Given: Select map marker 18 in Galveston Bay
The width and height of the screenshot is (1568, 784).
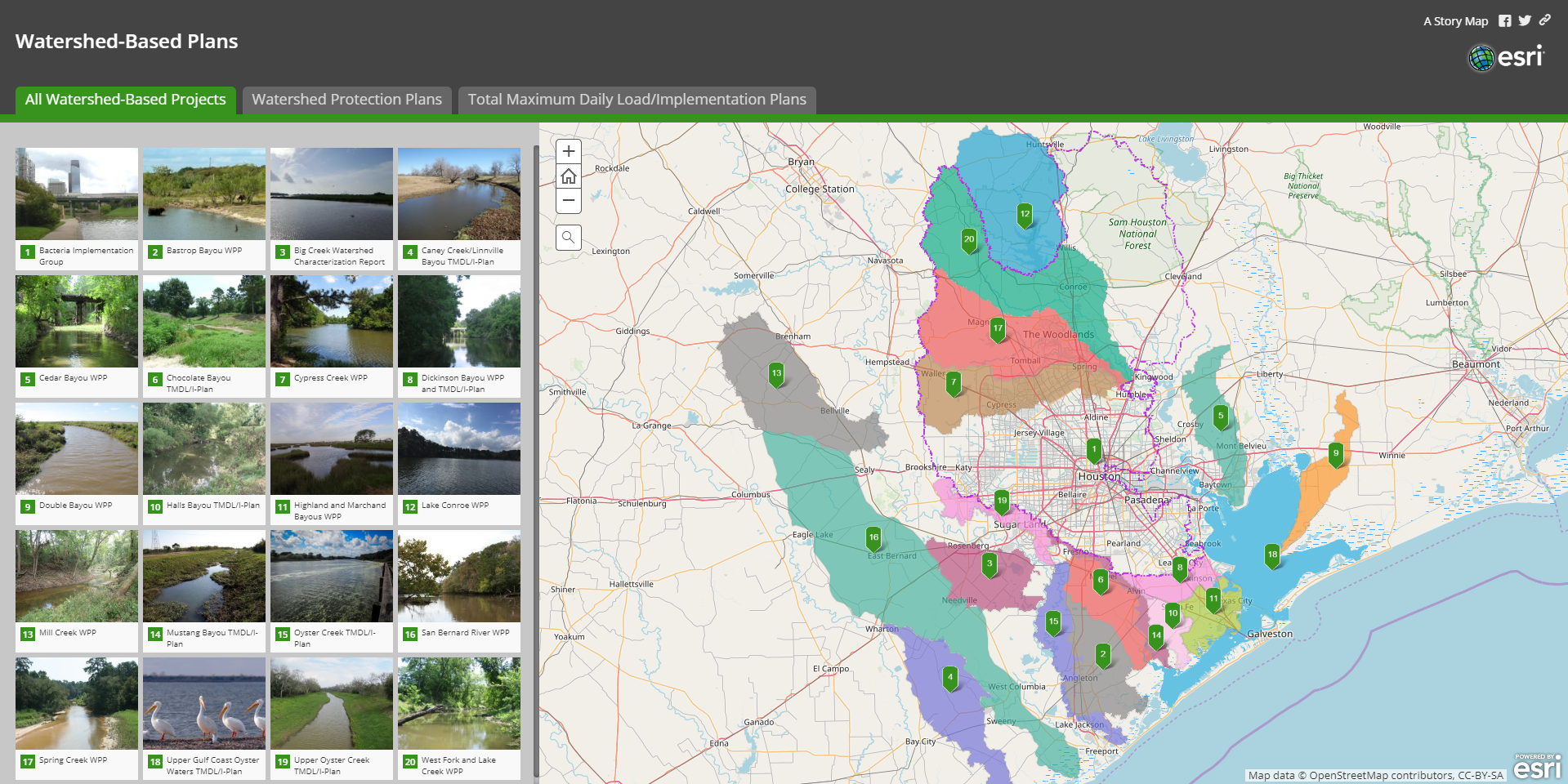Looking at the screenshot, I should [x=1272, y=556].
